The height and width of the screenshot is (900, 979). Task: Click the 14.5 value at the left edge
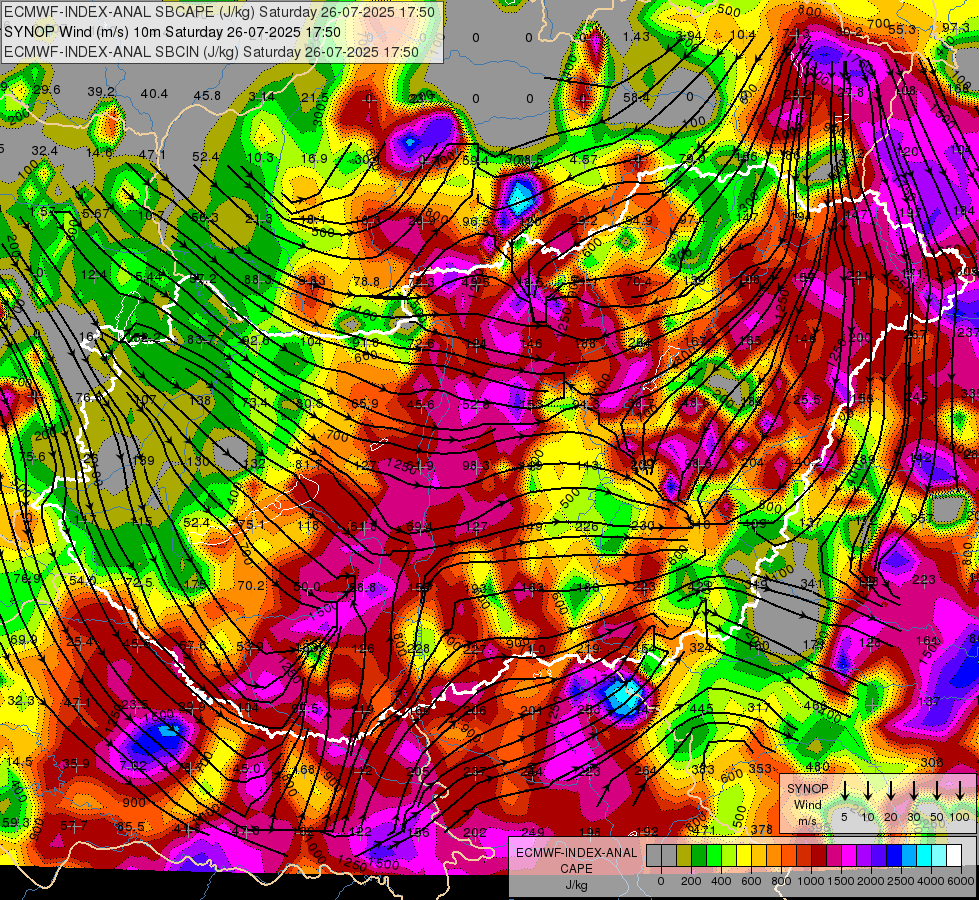pyautogui.click(x=20, y=761)
